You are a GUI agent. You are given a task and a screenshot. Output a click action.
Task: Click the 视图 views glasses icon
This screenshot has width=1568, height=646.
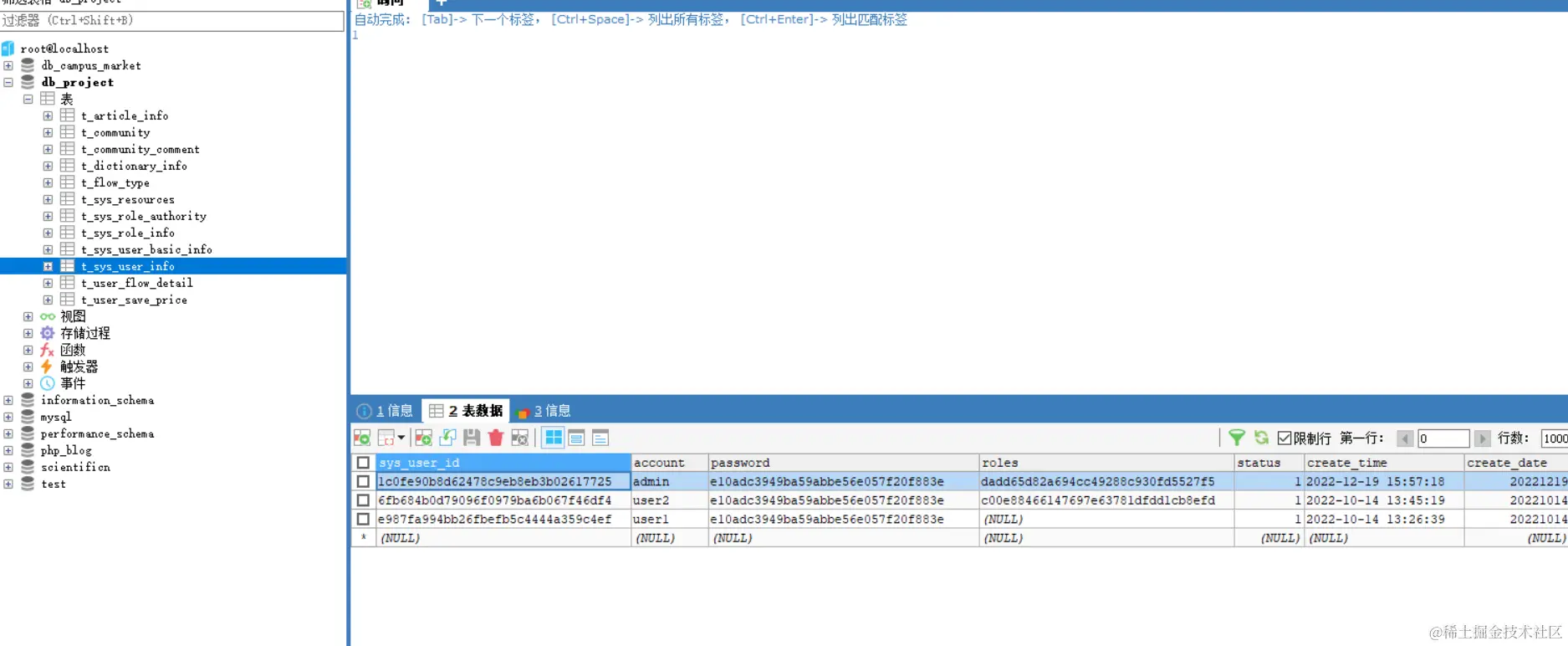pos(48,316)
